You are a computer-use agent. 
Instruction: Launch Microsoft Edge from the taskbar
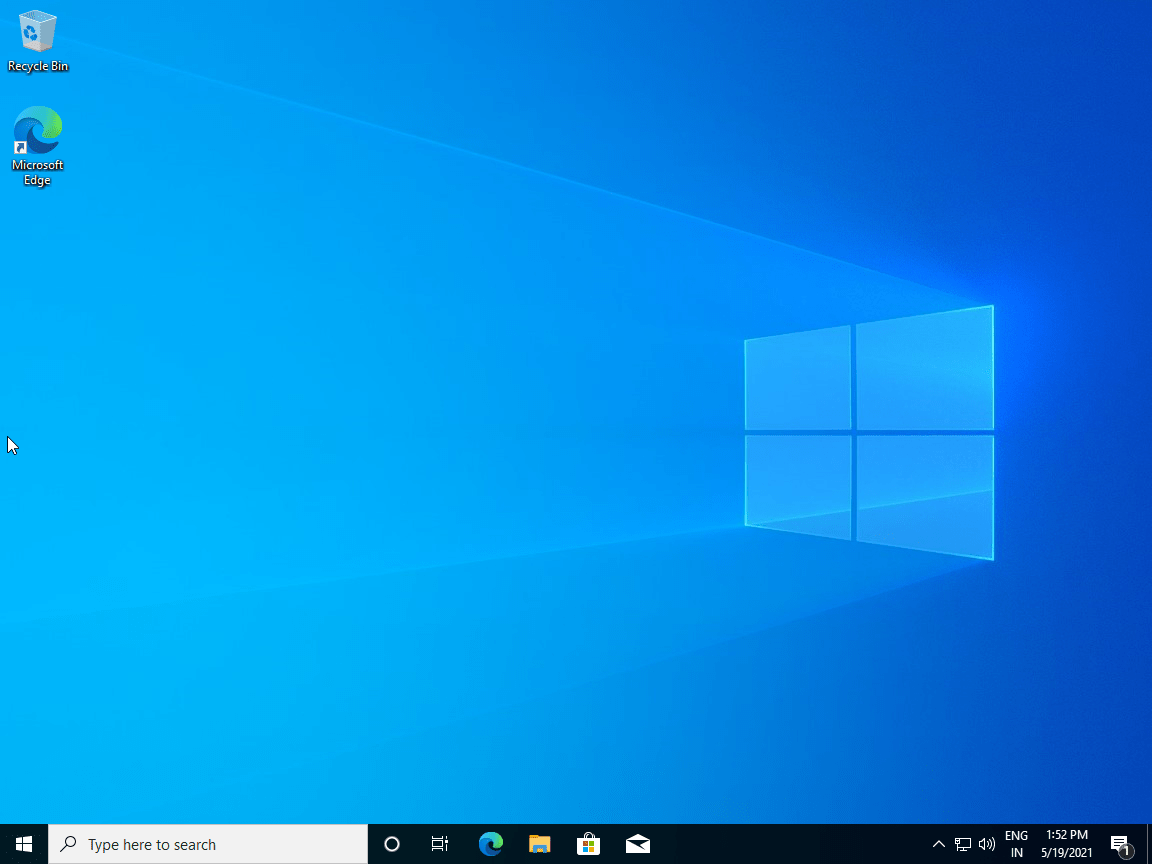coord(490,844)
